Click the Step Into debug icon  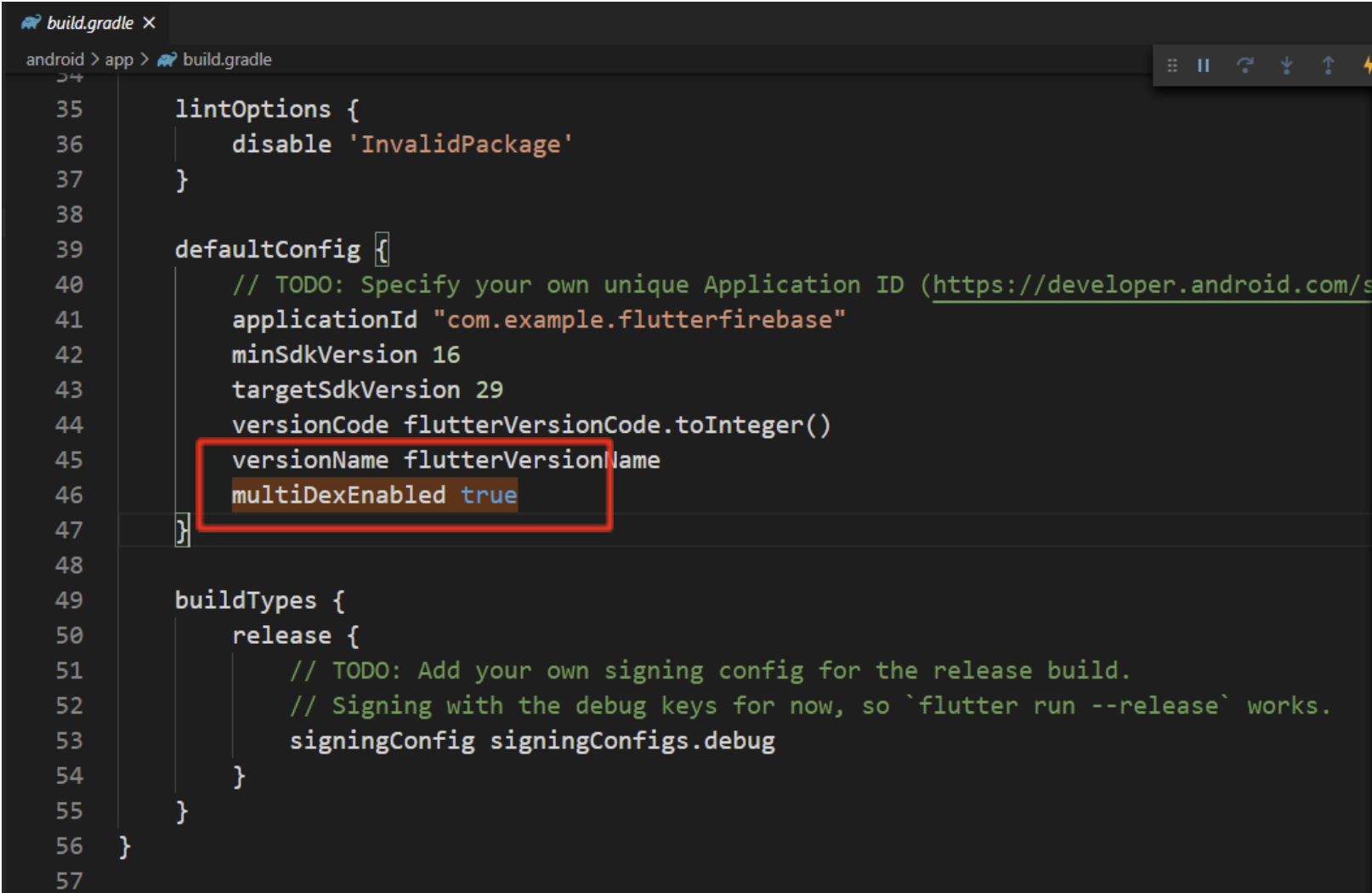pos(1286,65)
